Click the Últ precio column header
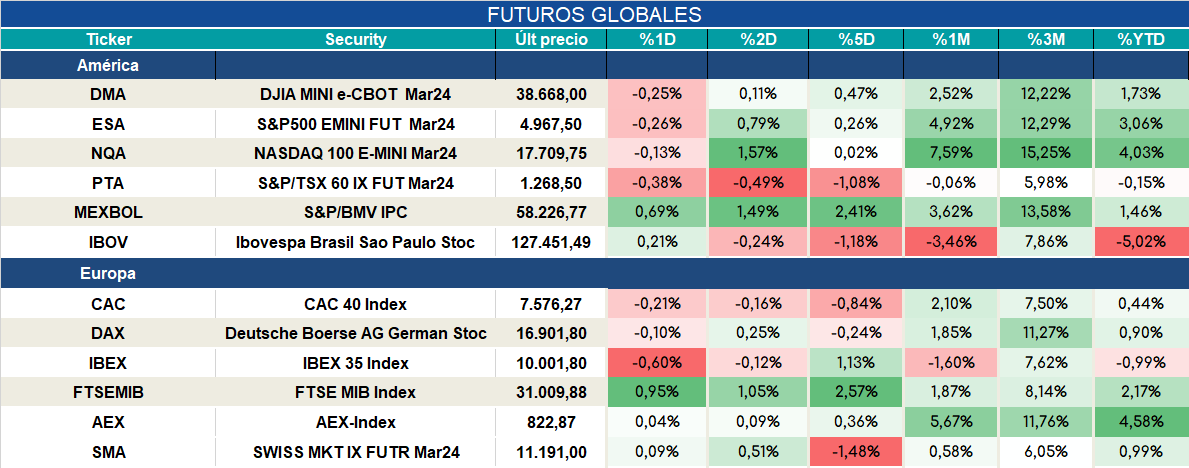Screen dimensions: 1189x468 tap(551, 40)
